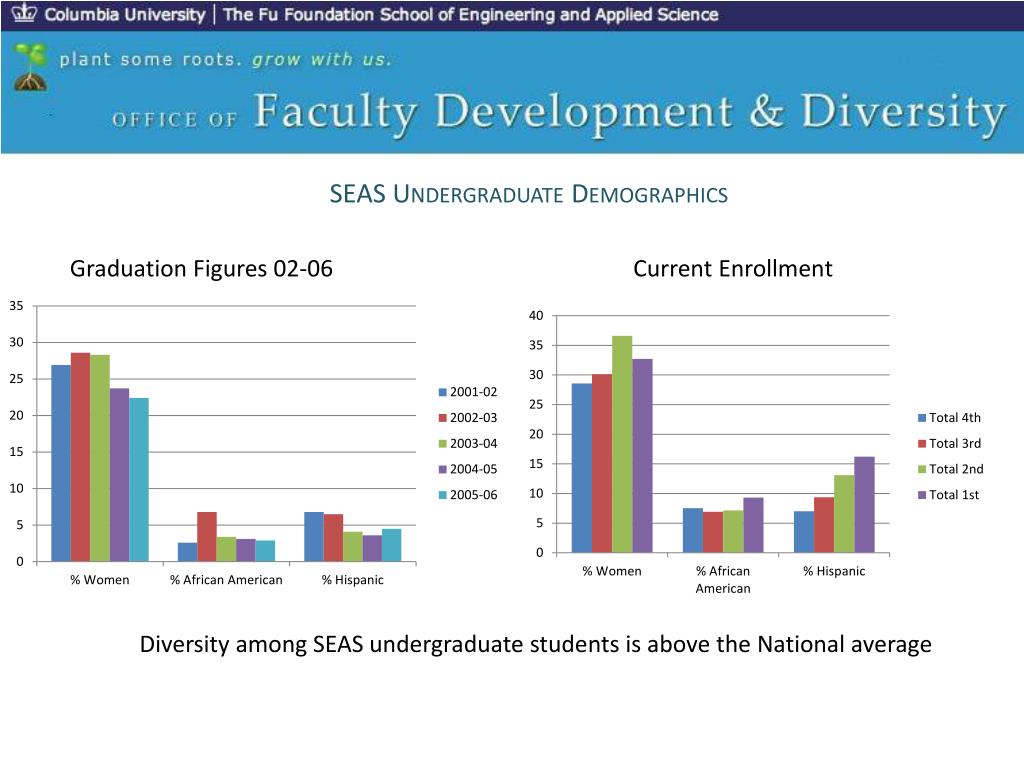Image resolution: width=1024 pixels, height=768 pixels.
Task: Click the purple 2004-05 legend swatch
Action: tap(442, 470)
